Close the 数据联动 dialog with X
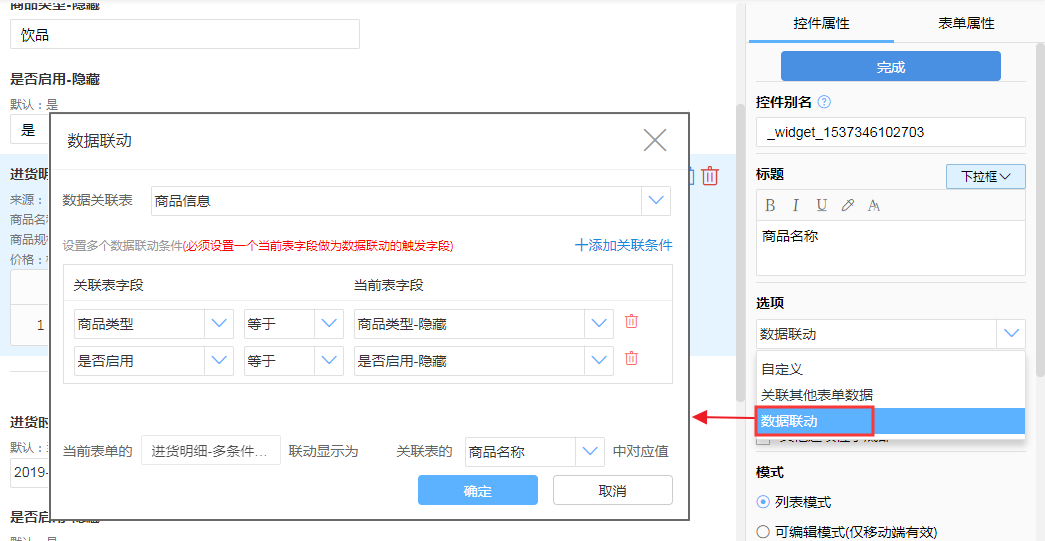Image resolution: width=1045 pixels, height=541 pixels. (655, 140)
